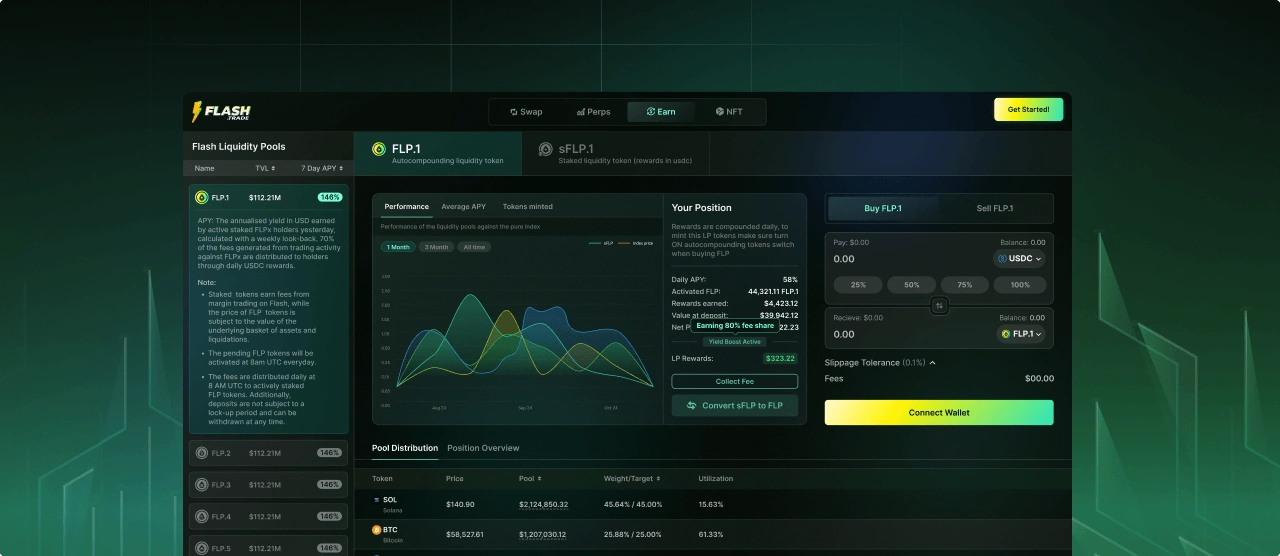Click the SOL token icon in Pool Distribution
Viewport: 1280px width, 556px height.
(x=377, y=500)
